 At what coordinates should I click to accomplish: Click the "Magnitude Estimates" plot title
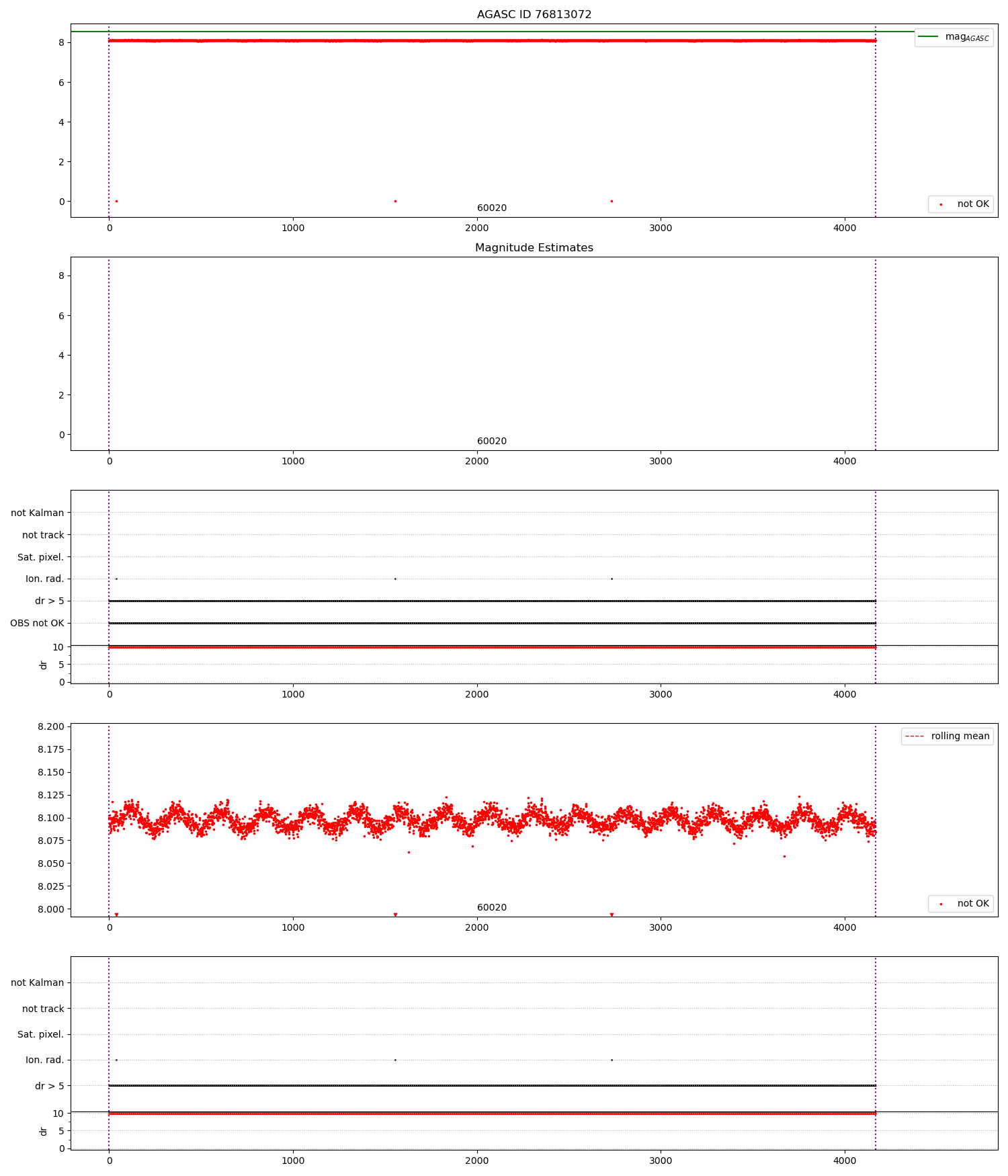(x=534, y=248)
